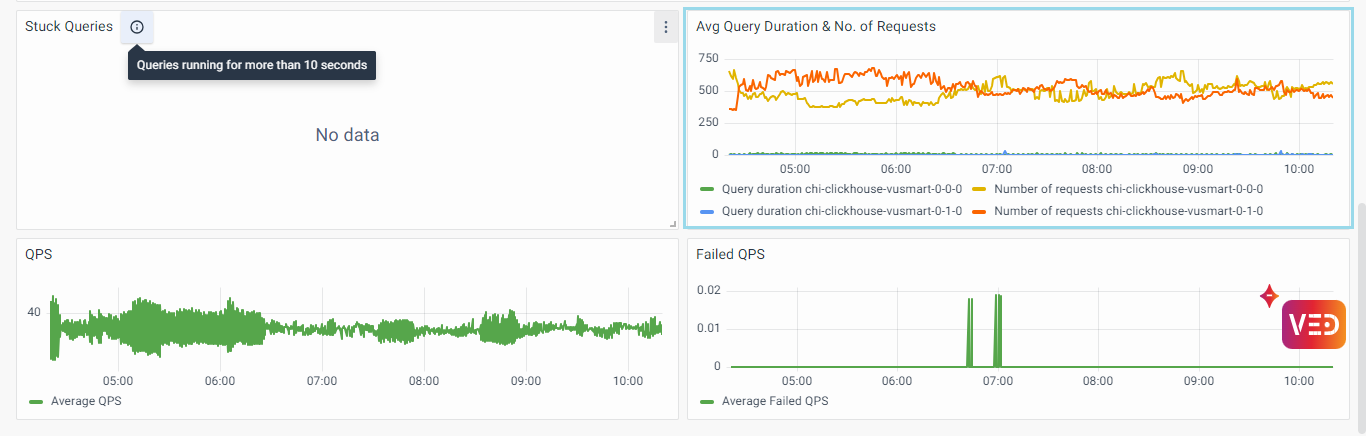Click blue swatch for Query duration vusmart-0-1-0

pyautogui.click(x=707, y=211)
